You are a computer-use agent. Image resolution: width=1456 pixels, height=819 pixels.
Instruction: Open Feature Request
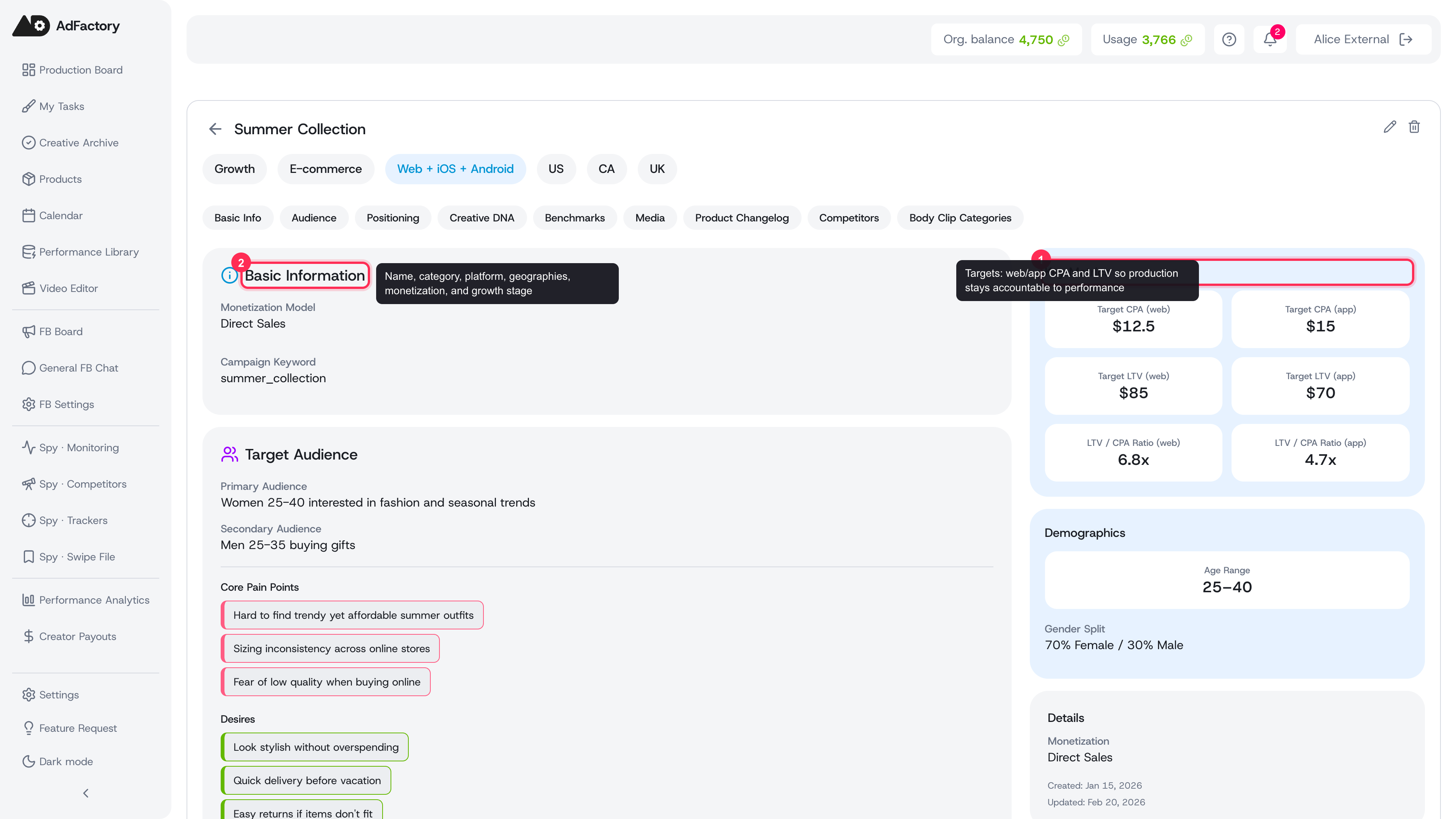[x=69, y=728]
